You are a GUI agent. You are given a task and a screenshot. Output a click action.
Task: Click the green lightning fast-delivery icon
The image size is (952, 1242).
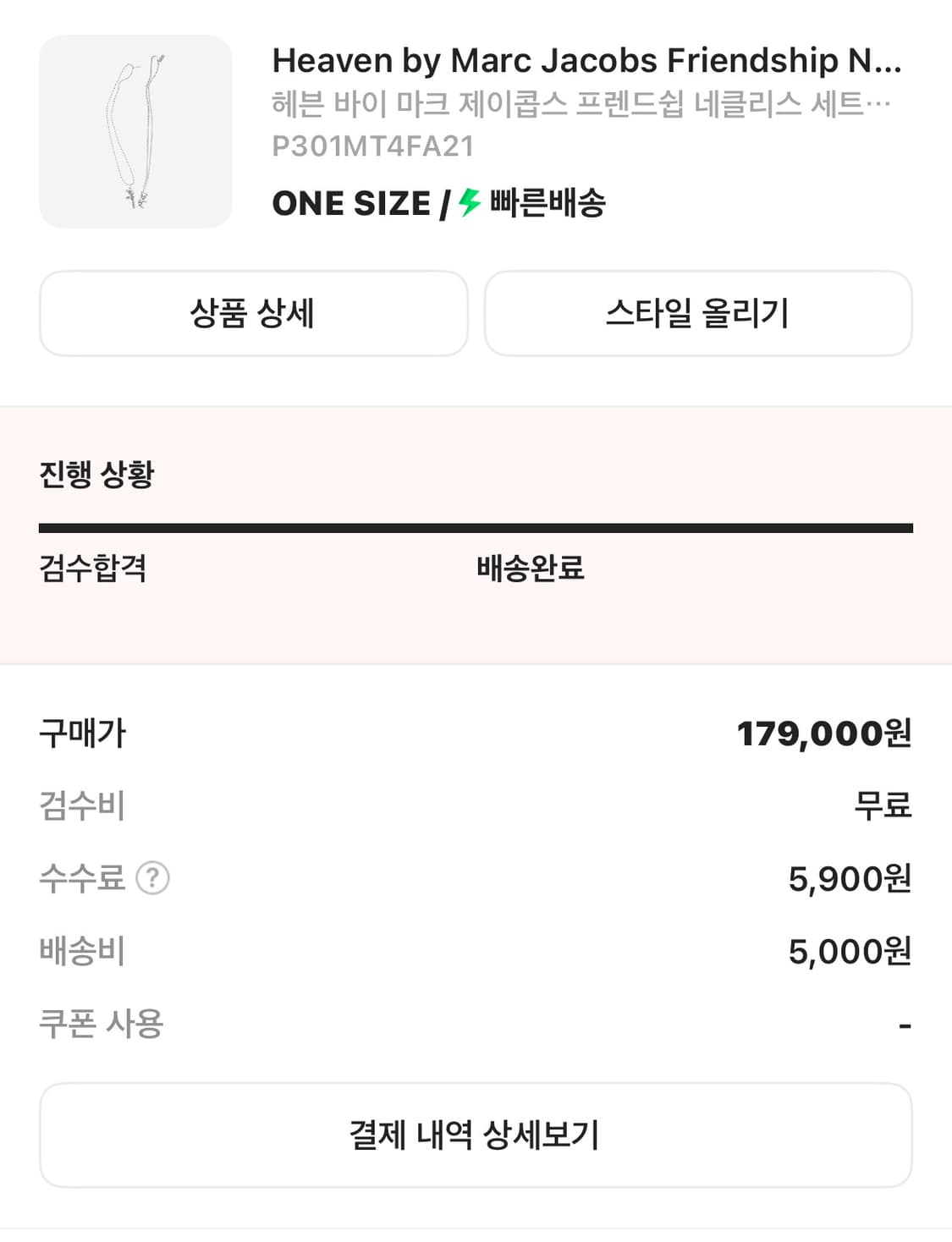[x=470, y=203]
